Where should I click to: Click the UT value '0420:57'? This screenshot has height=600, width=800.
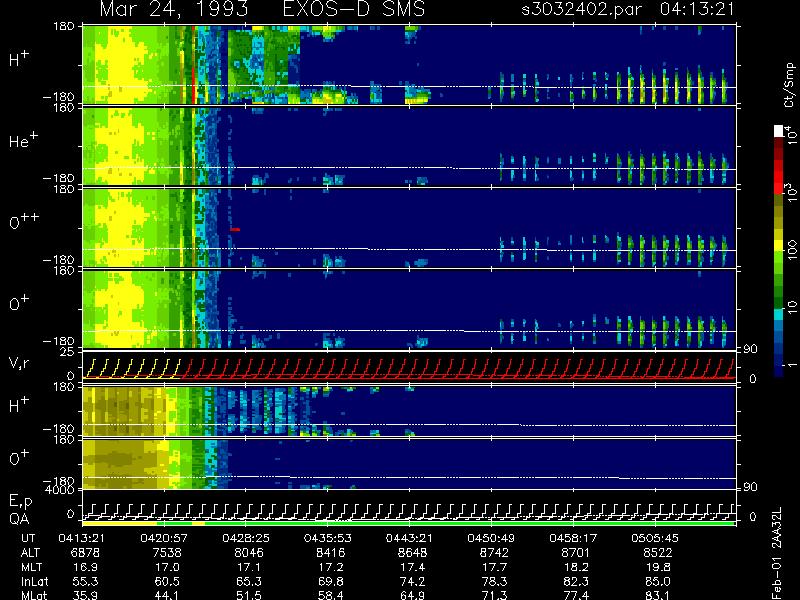click(164, 538)
